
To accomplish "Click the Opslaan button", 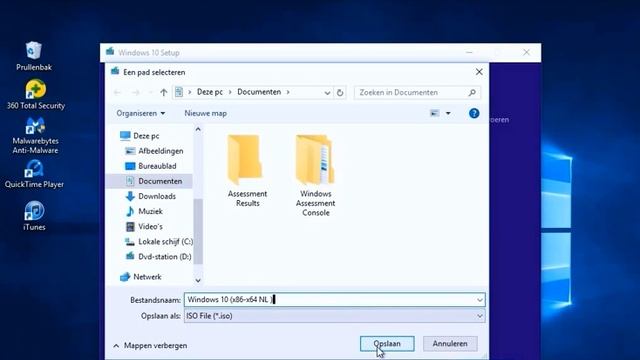I will click(387, 344).
